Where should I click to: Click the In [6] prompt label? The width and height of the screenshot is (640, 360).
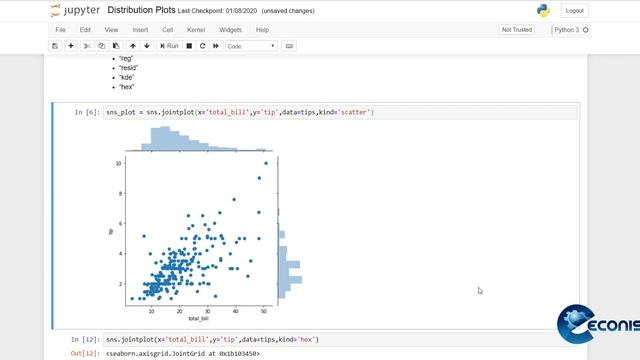pyautogui.click(x=87, y=112)
